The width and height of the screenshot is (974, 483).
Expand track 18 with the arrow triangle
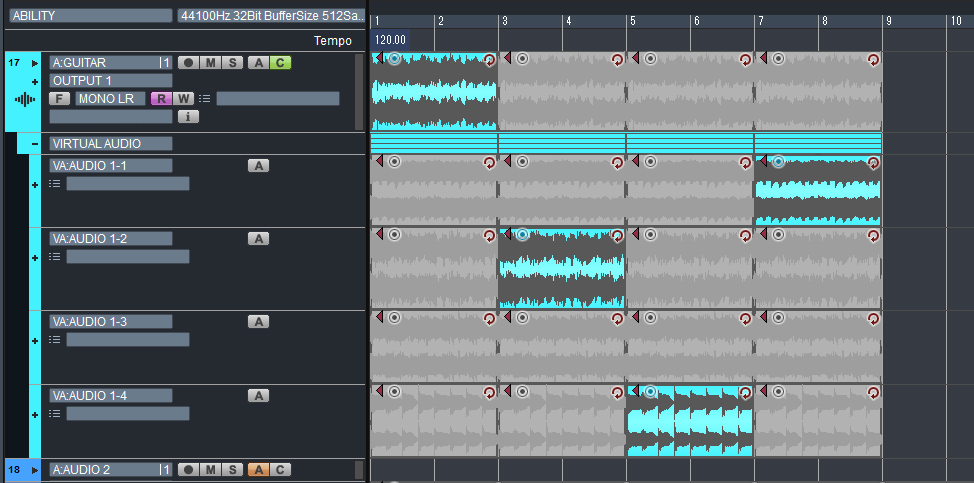click(x=35, y=470)
